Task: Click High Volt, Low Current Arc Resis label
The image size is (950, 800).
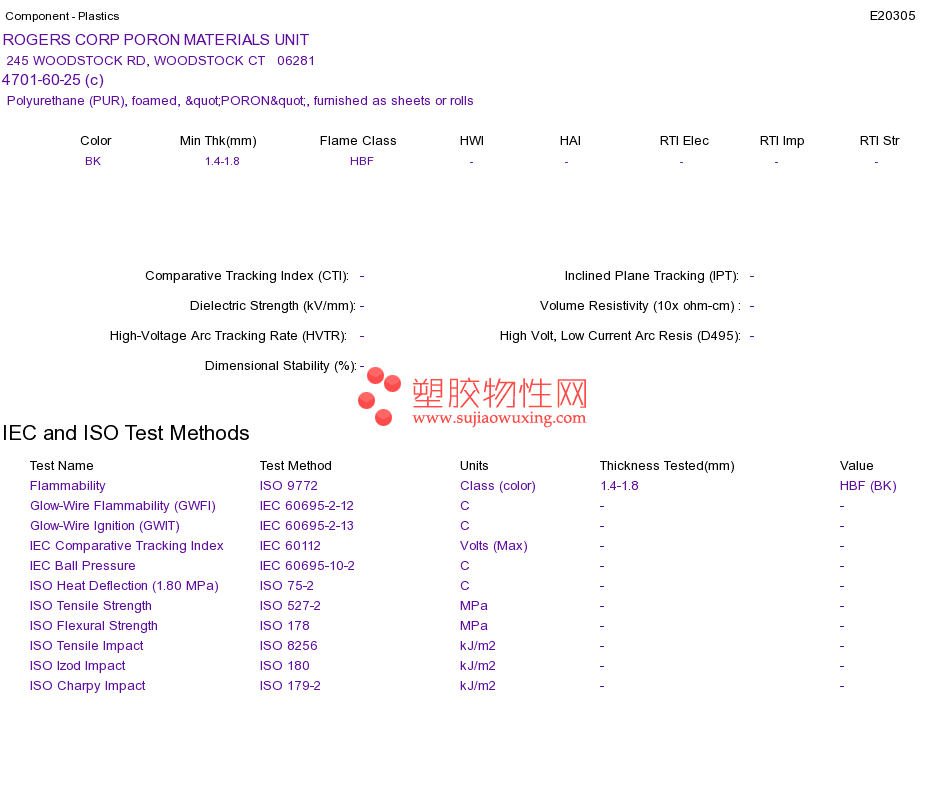Action: [620, 336]
